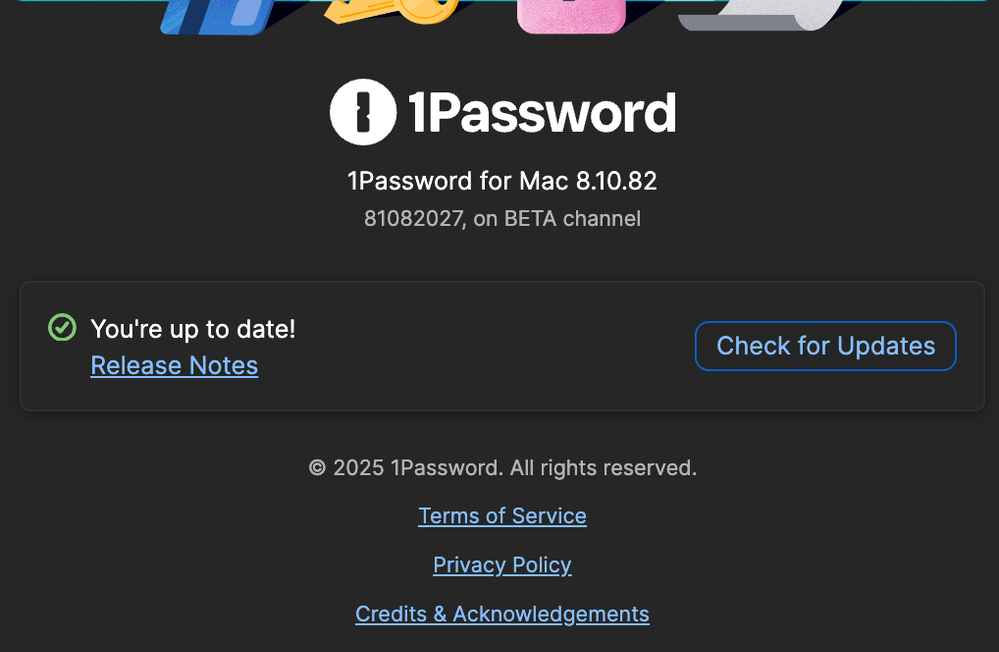Click the 'You're up to date!' status message

pyautogui.click(x=193, y=329)
